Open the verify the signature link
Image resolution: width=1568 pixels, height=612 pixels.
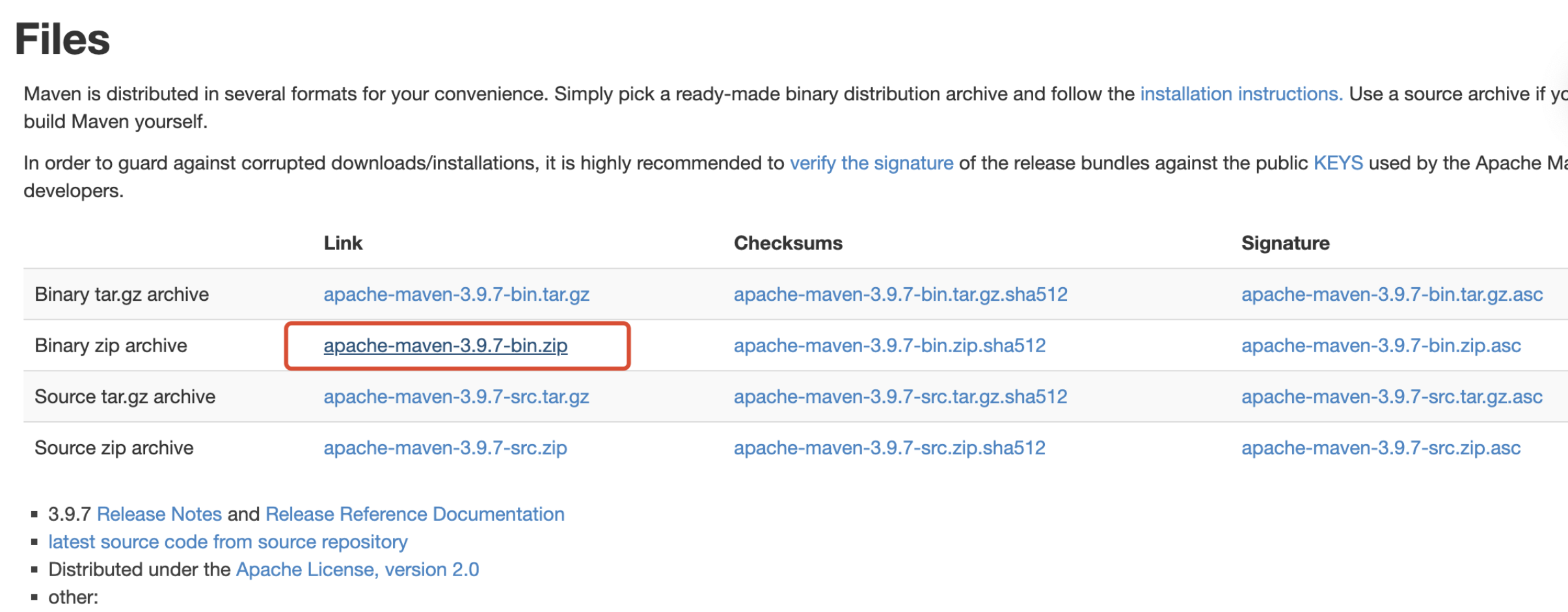coord(872,163)
